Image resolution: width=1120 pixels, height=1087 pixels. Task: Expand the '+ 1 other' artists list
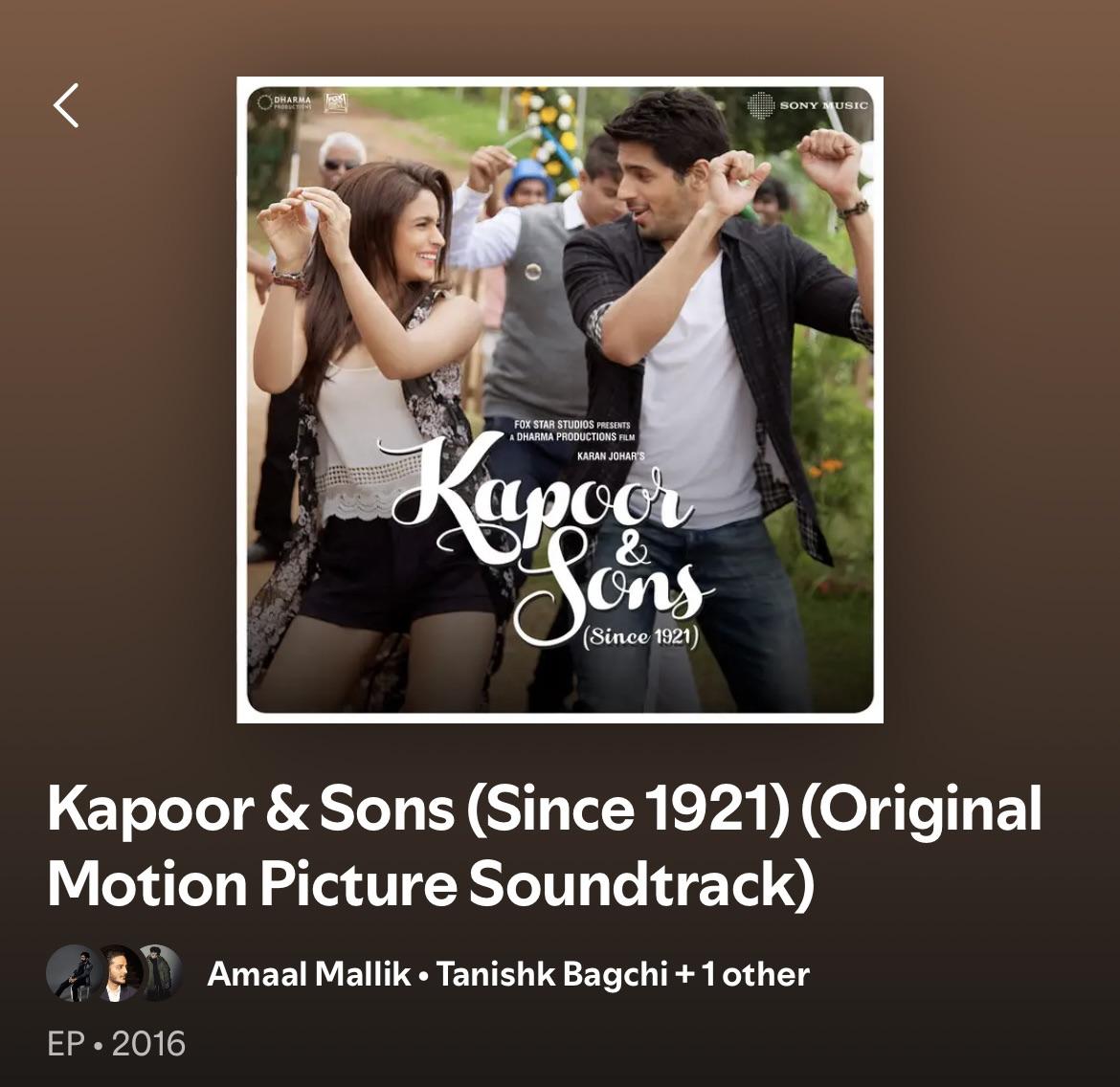[742, 974]
